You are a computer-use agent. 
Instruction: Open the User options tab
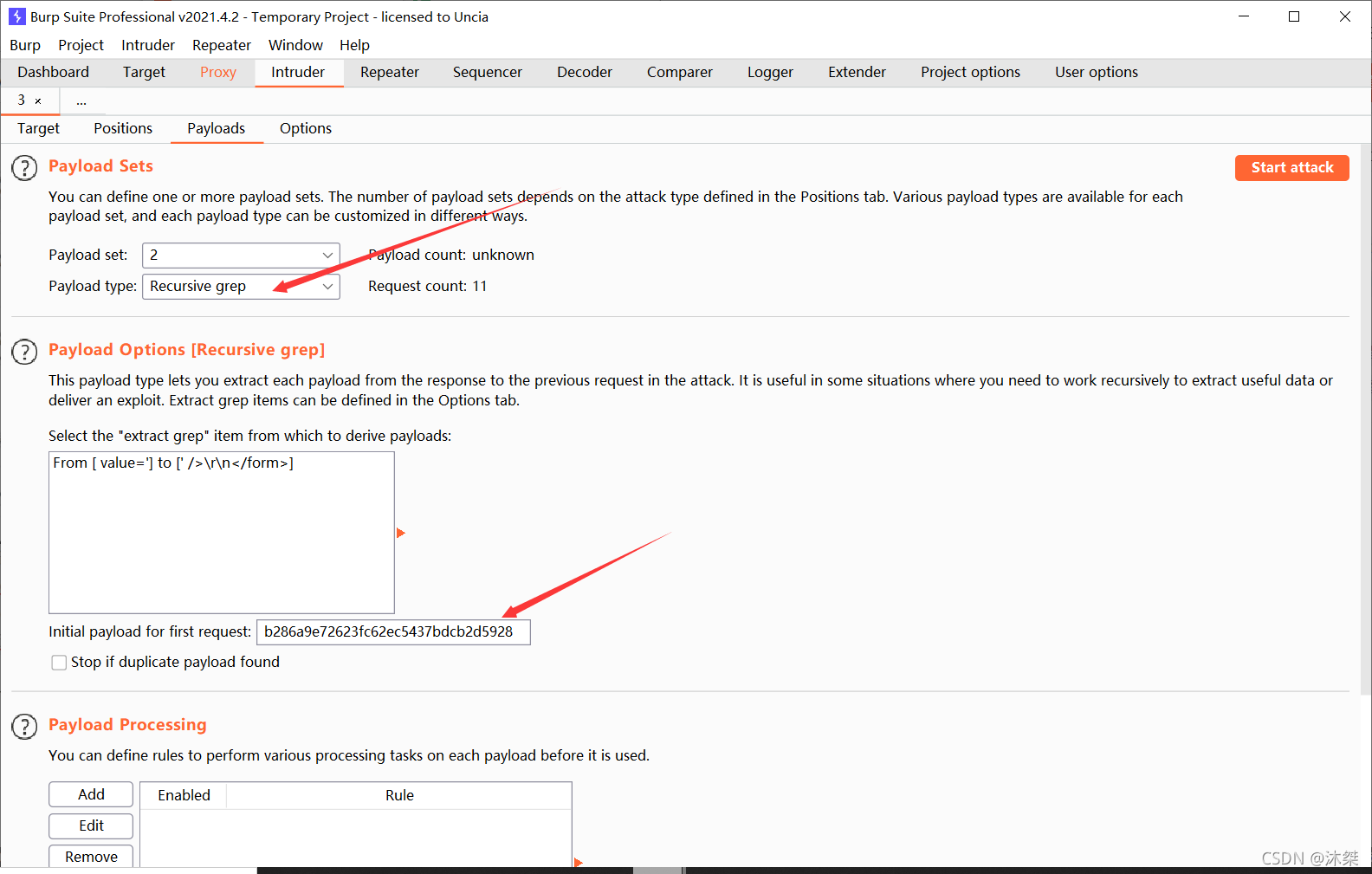coord(1097,73)
